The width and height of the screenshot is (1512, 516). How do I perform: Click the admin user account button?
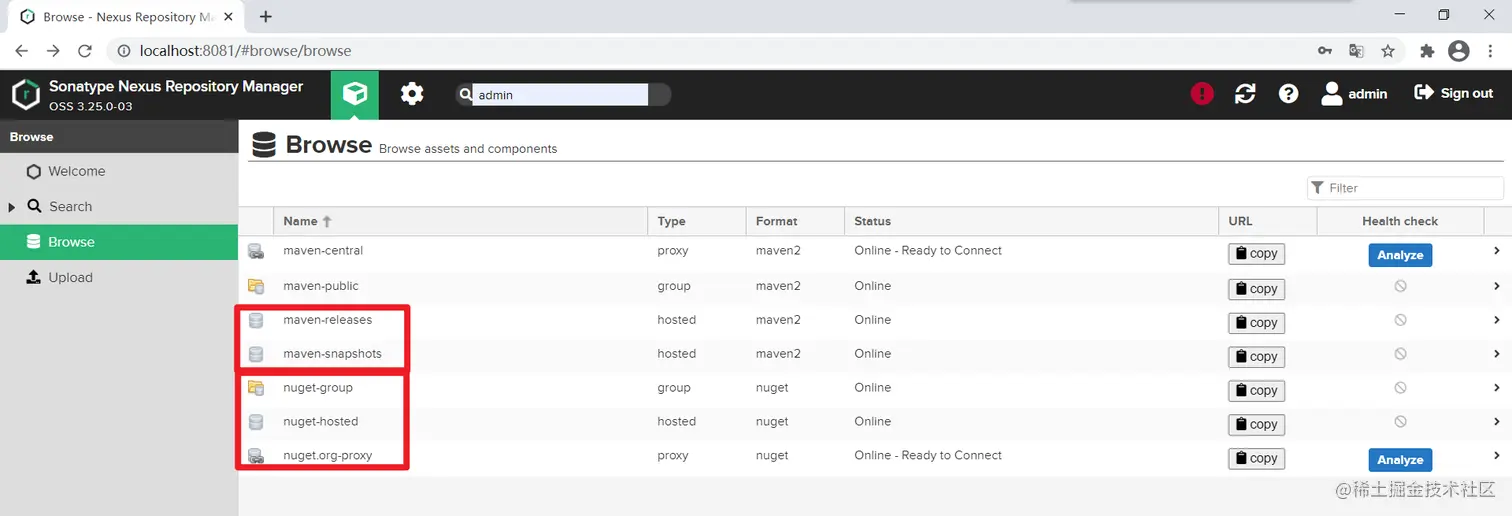coord(1354,93)
